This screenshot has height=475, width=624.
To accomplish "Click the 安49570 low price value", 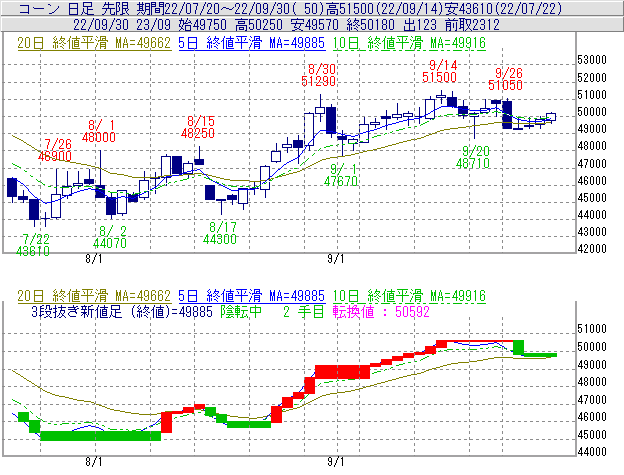I will (x=314, y=25).
